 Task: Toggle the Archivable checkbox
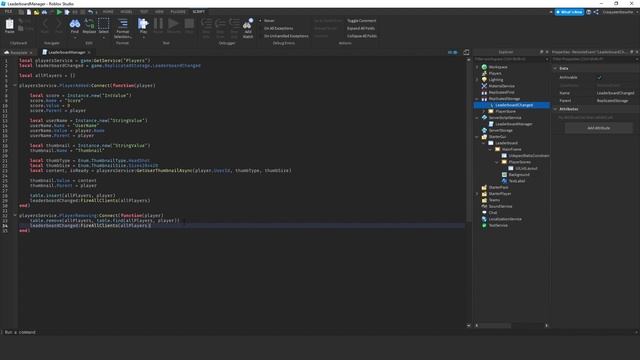599,78
